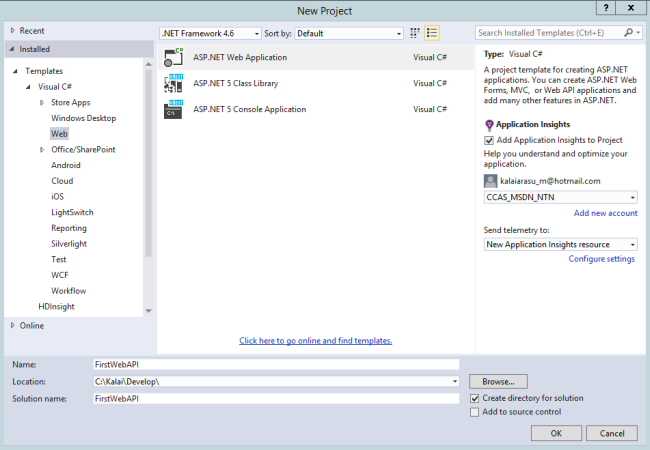Click the Solution name input field
The image size is (650, 450).
pyautogui.click(x=276, y=399)
